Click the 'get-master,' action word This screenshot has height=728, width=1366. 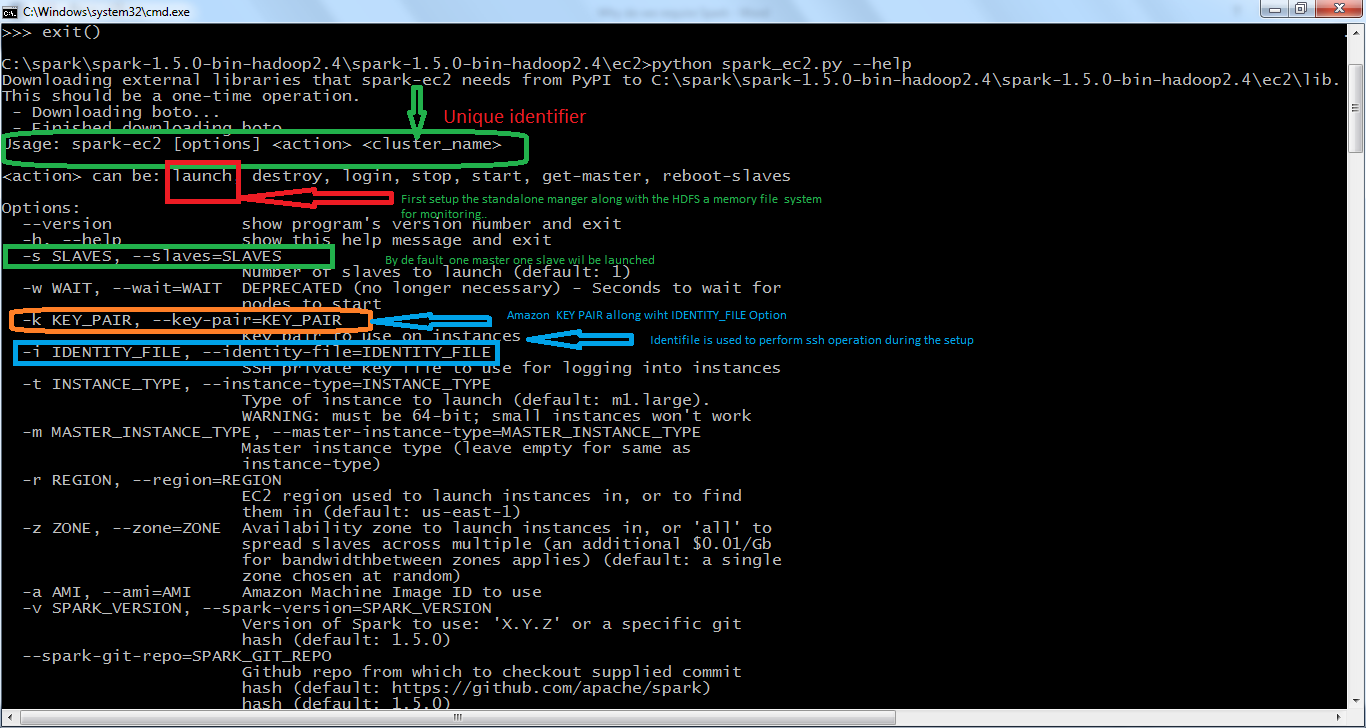(596, 176)
